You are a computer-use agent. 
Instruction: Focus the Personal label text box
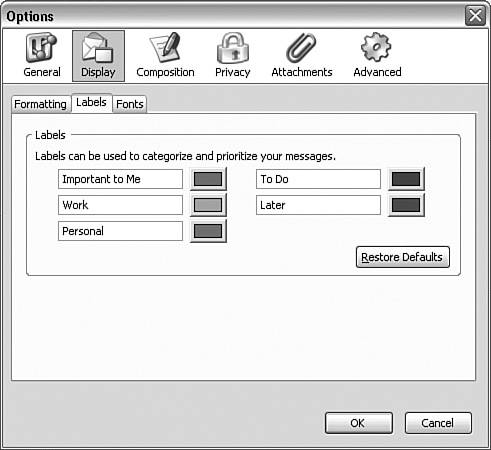pyautogui.click(x=120, y=231)
